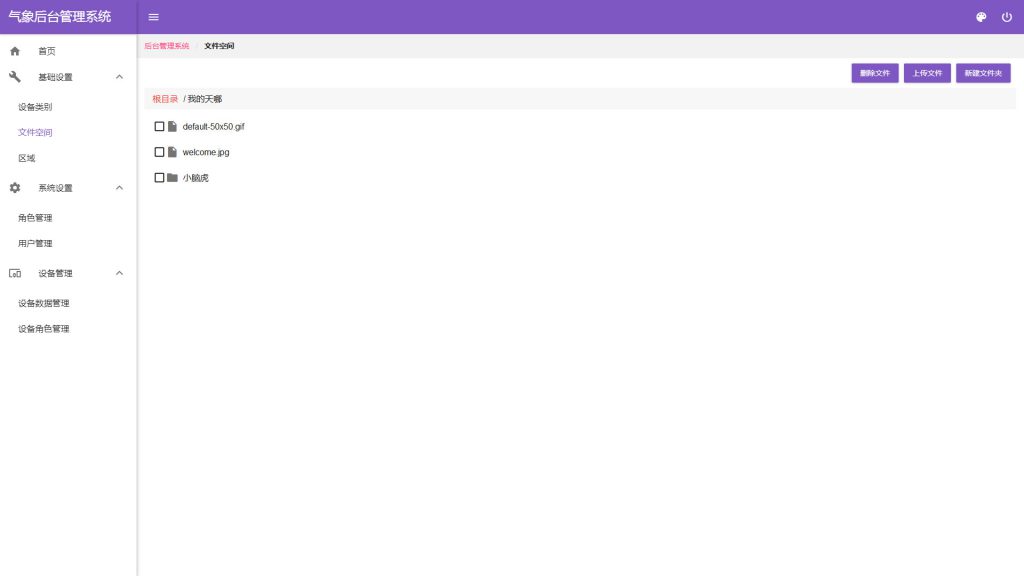1024x576 pixels.
Task: Open the theme palette icon
Action: [x=981, y=17]
